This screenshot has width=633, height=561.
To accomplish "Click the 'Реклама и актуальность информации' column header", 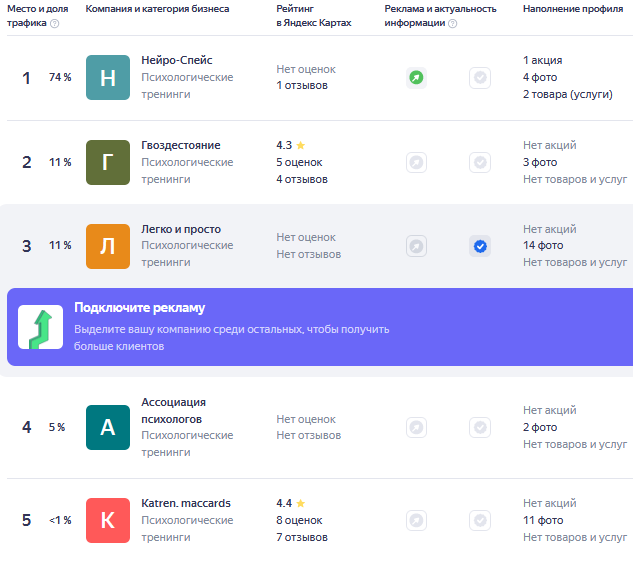I will click(x=440, y=16).
